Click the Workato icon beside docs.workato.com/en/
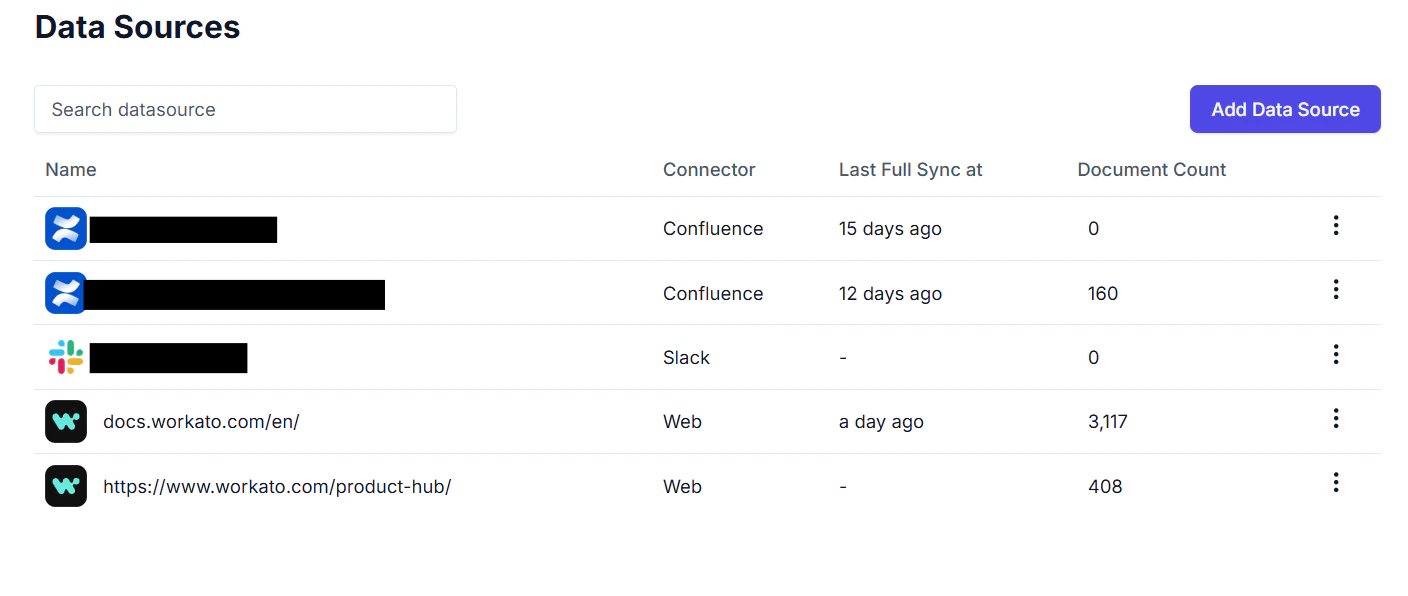This screenshot has height=596, width=1408. pos(66,422)
